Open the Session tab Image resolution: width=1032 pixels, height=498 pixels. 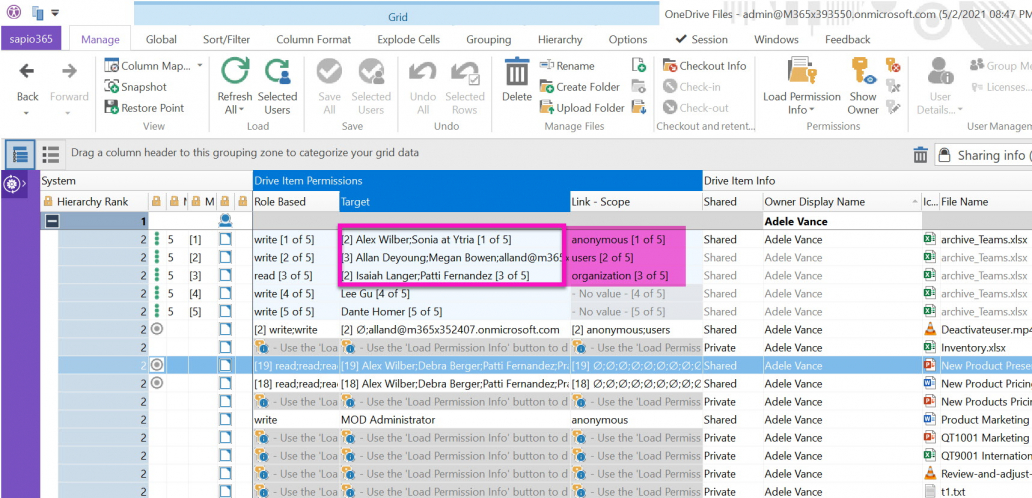(701, 39)
